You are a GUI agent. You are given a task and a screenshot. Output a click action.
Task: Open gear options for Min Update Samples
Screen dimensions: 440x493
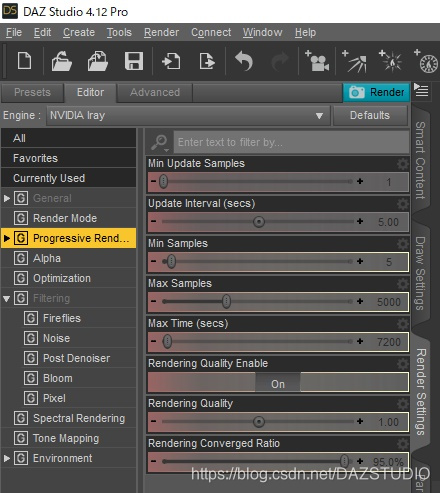pyautogui.click(x=403, y=164)
